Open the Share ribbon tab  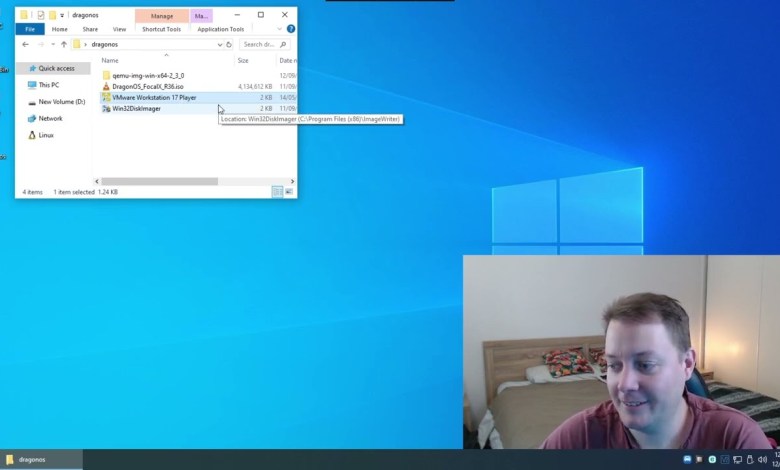[x=90, y=29]
